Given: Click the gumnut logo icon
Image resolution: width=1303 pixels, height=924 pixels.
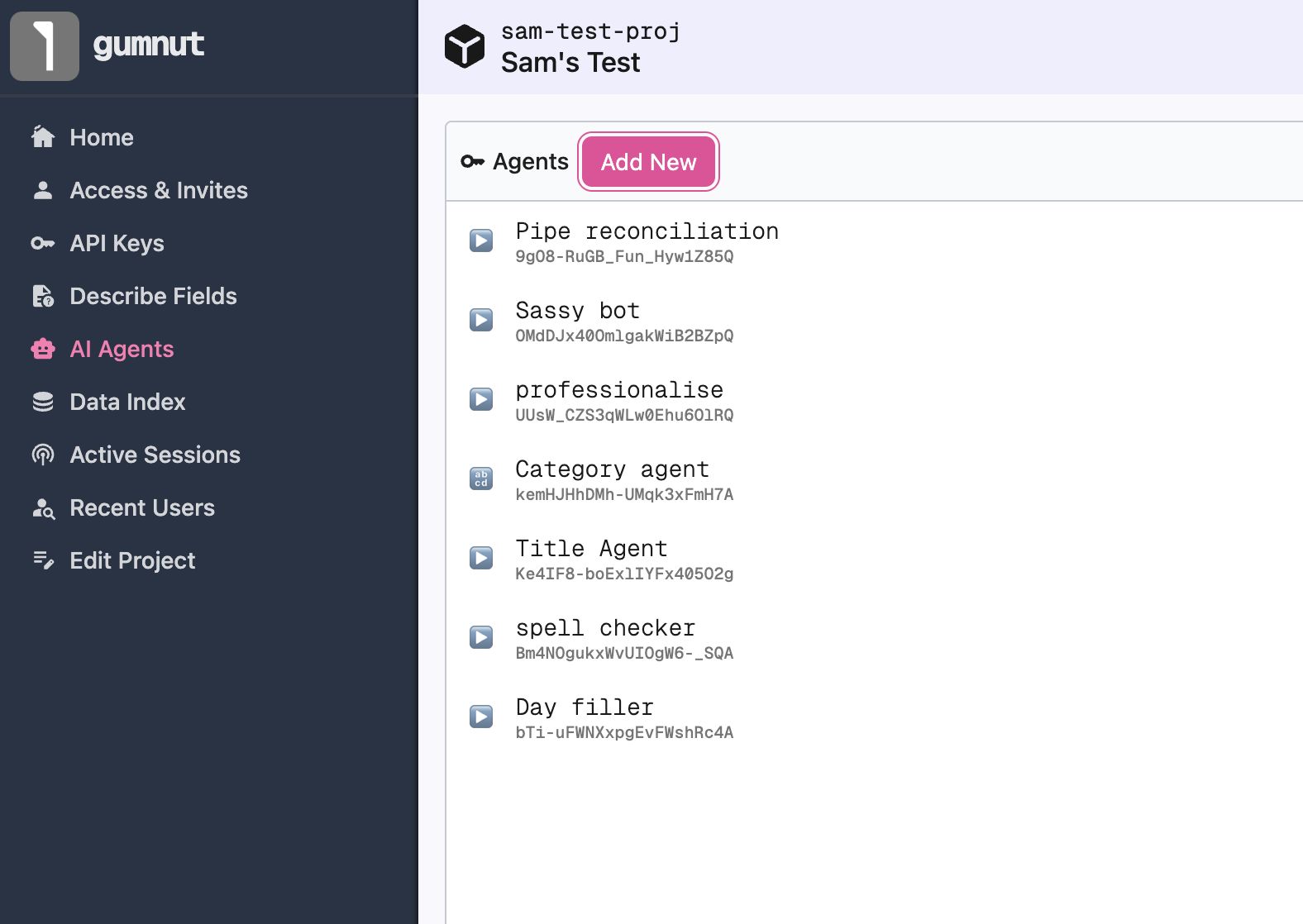Looking at the screenshot, I should [45, 46].
